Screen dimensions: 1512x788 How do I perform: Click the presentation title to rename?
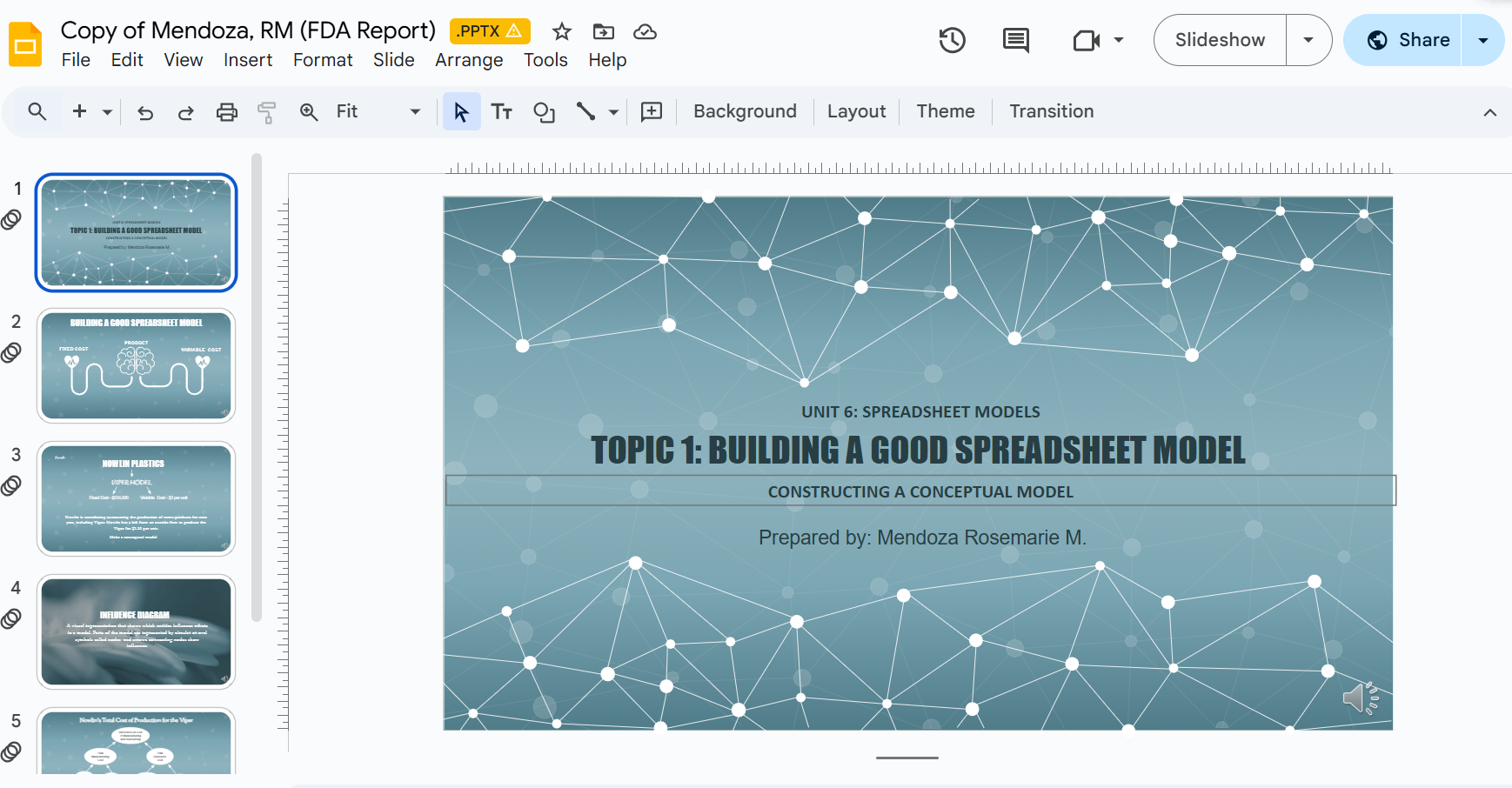click(x=248, y=30)
